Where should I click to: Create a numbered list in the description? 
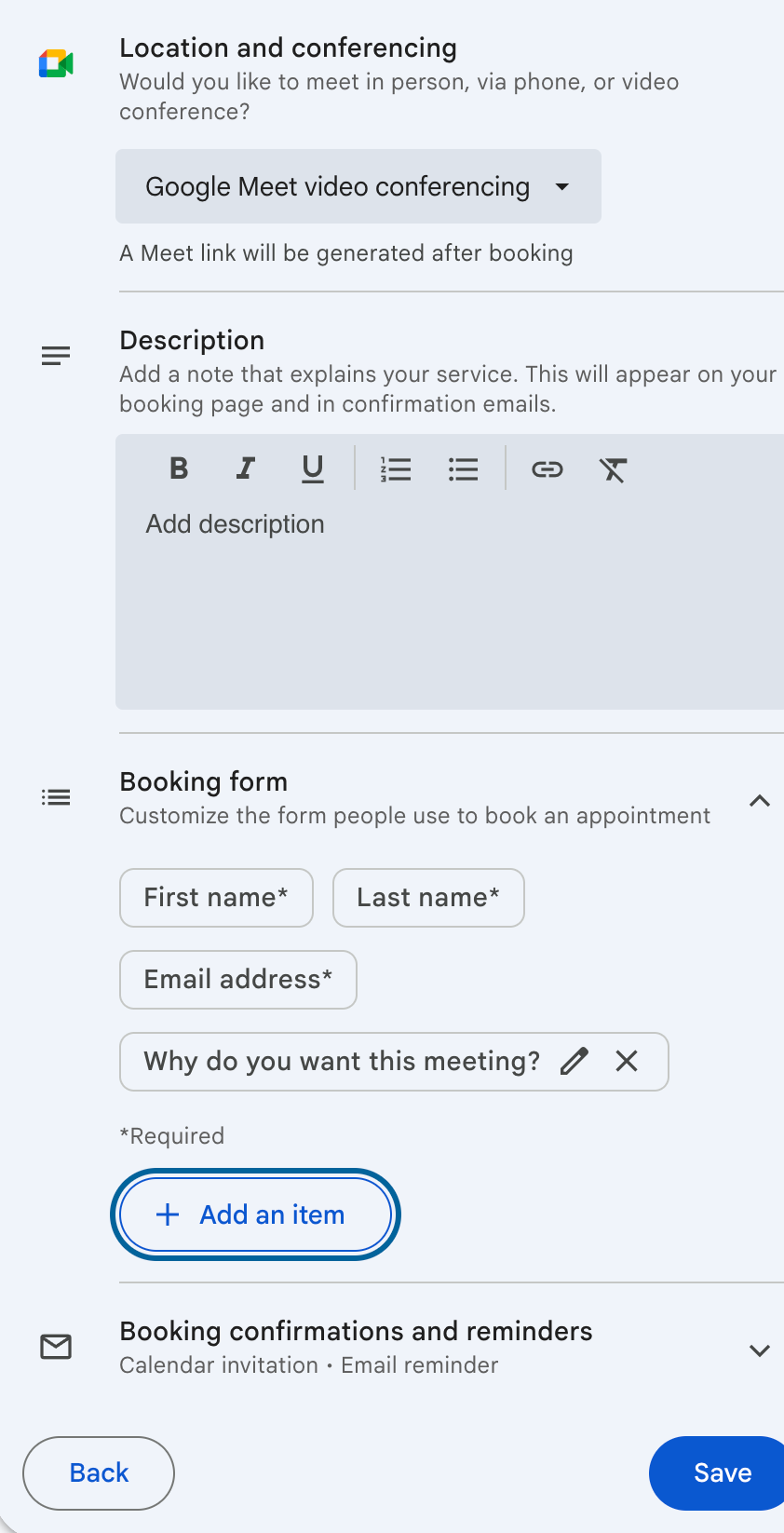click(396, 468)
